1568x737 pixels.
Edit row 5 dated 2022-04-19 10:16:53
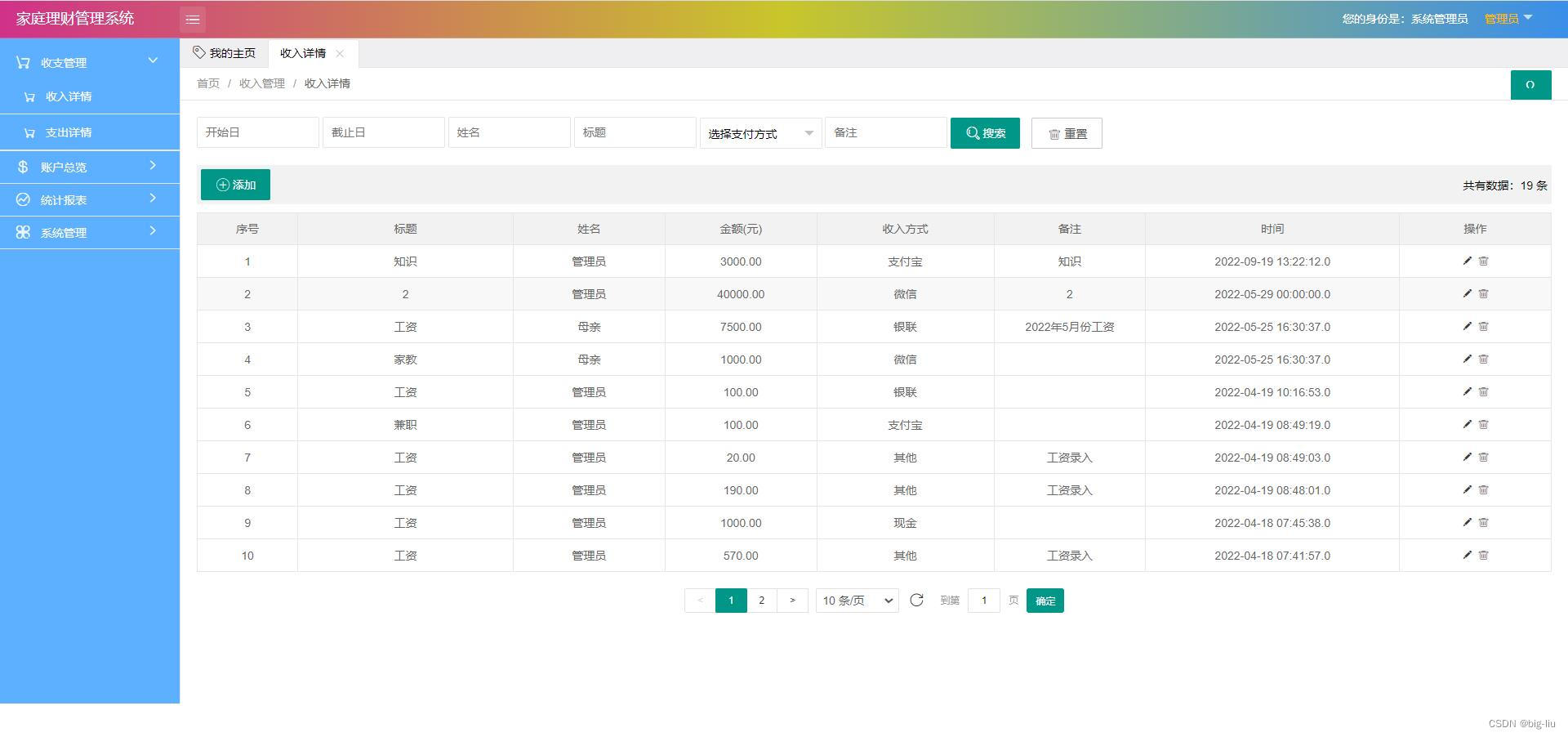coord(1467,391)
